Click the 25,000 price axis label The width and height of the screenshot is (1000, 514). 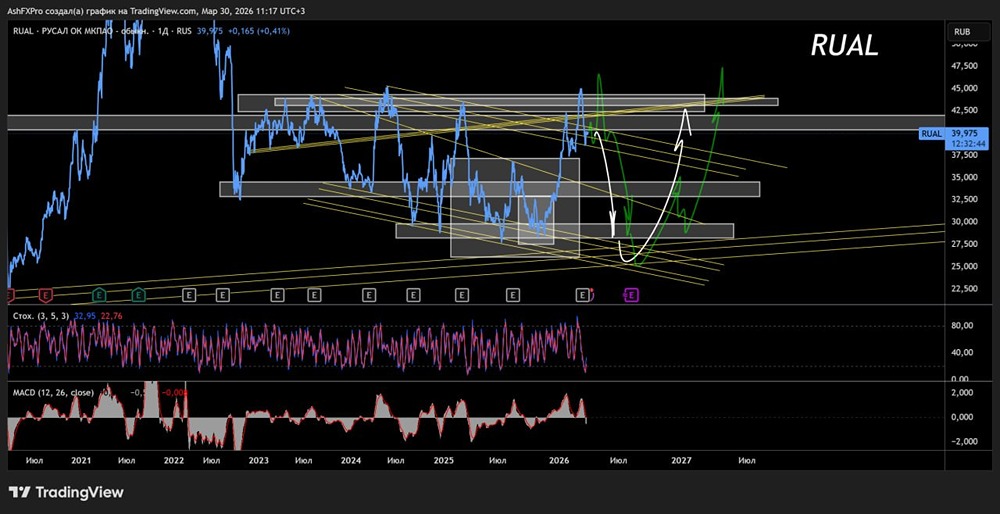[965, 266]
